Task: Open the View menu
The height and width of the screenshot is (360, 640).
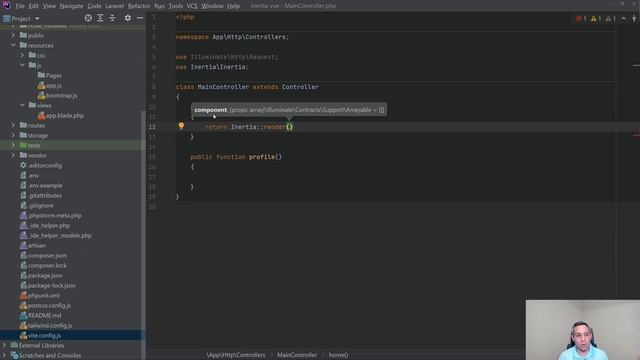Action: pyautogui.click(x=49, y=6)
